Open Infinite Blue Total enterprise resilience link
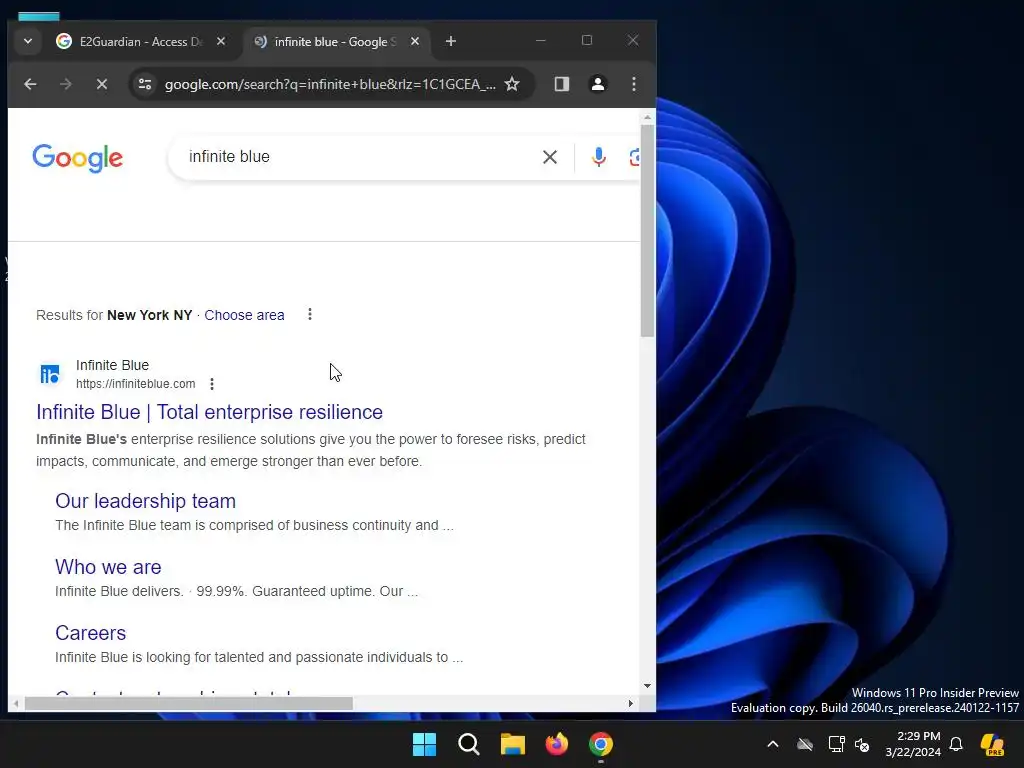1024x768 pixels. coord(209,412)
